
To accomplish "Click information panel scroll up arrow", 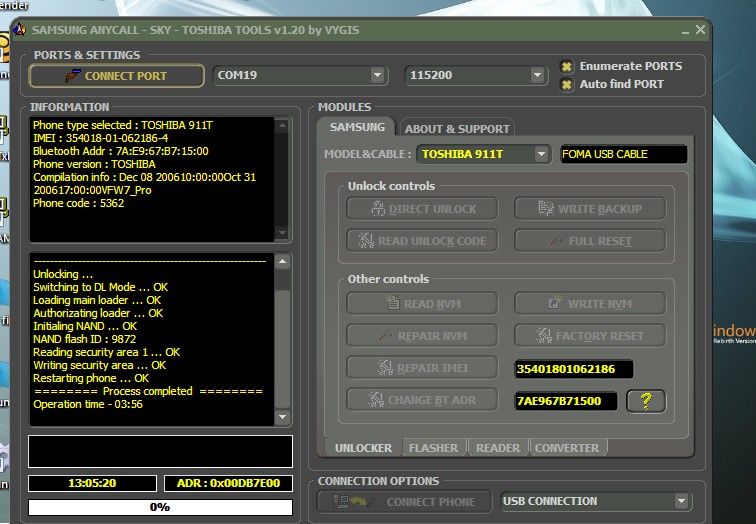I will [x=283, y=125].
